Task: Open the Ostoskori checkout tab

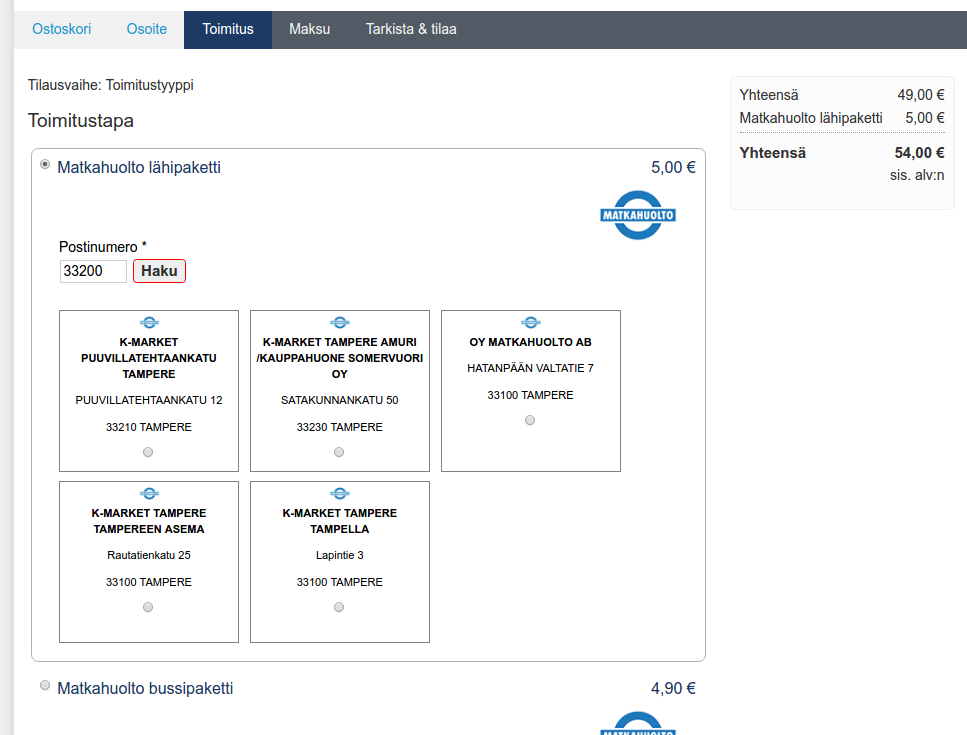Action: click(x=61, y=29)
